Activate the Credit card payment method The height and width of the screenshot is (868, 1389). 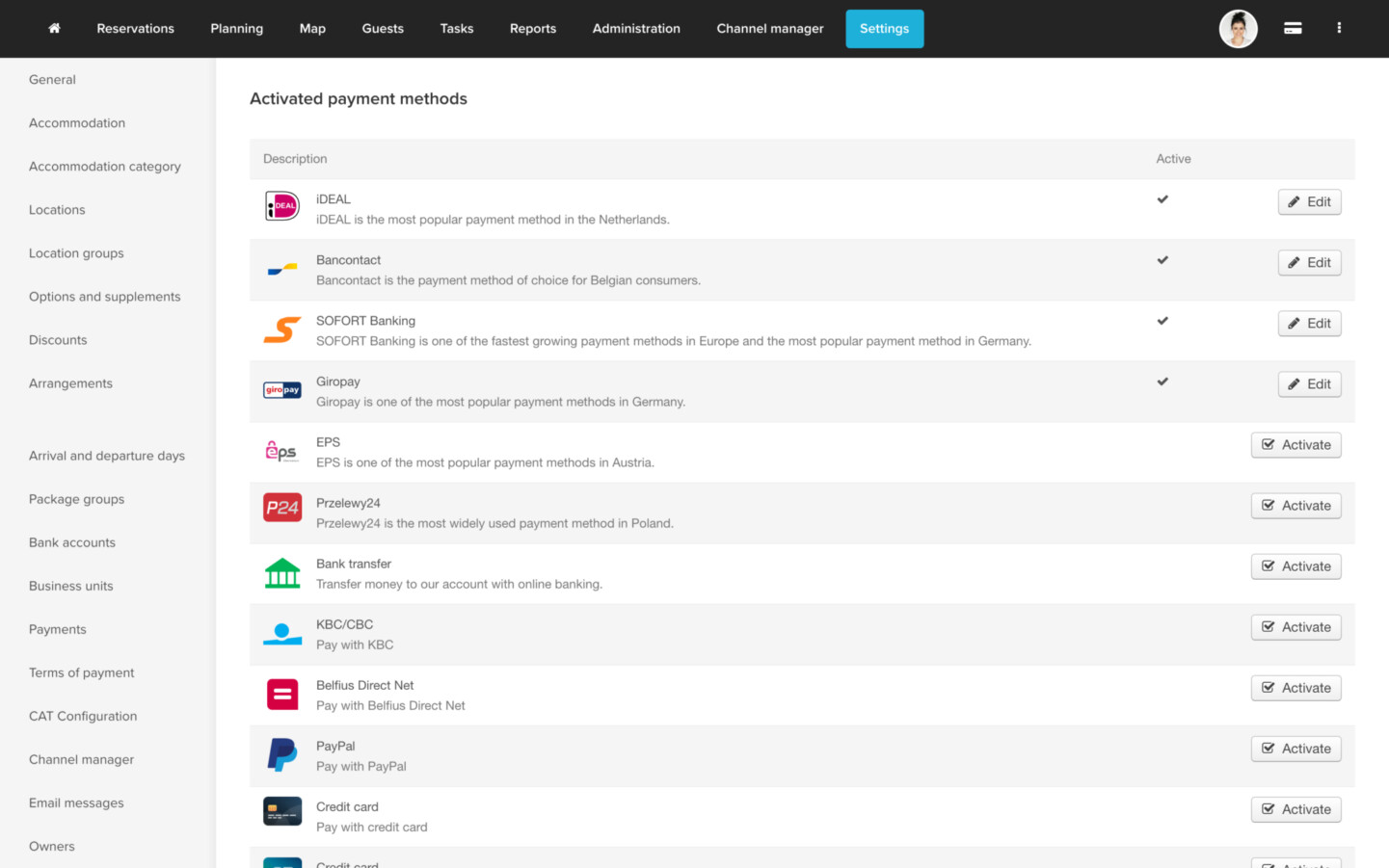[x=1296, y=809]
